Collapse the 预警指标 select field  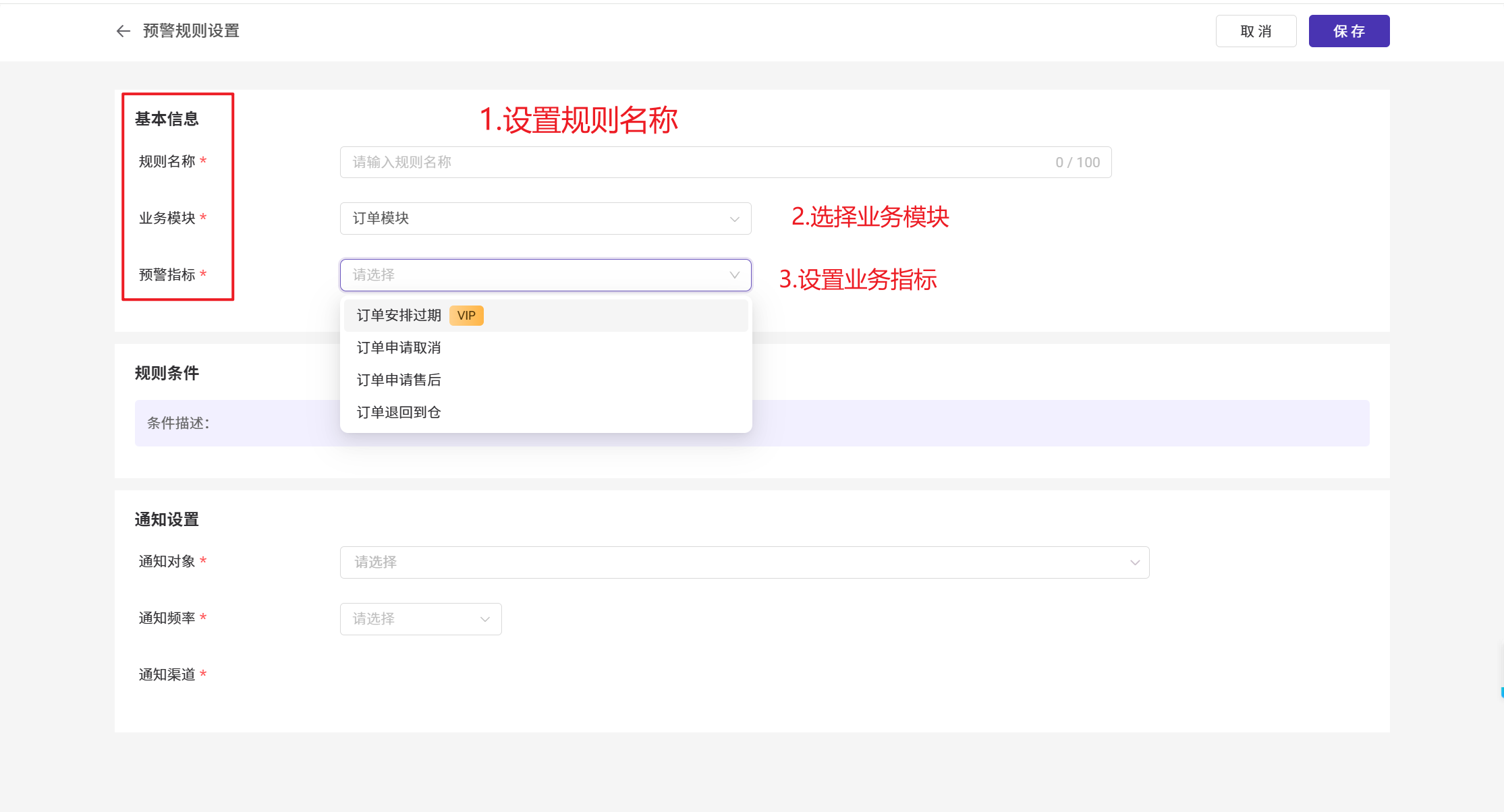click(545, 275)
